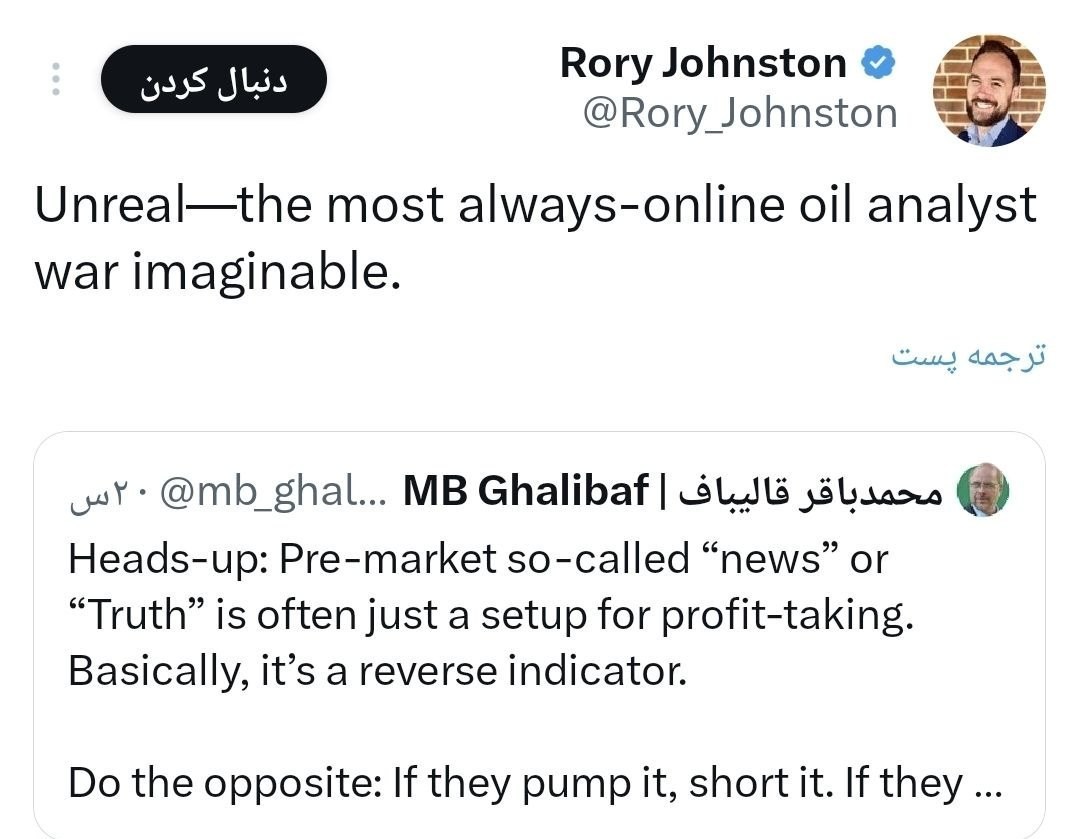
Task: Click "Basically, it's a reverse indicator." line
Action: 378,671
